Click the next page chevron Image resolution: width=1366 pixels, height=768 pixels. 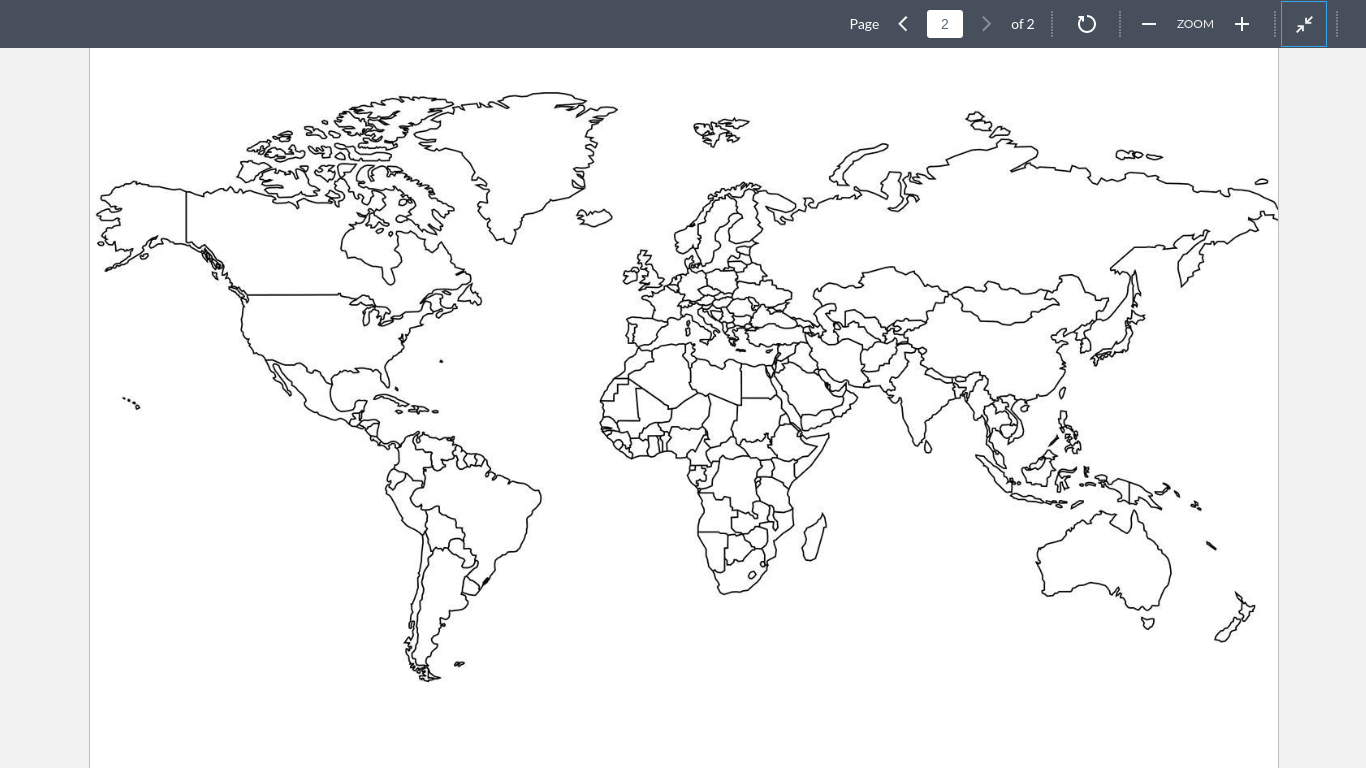987,24
